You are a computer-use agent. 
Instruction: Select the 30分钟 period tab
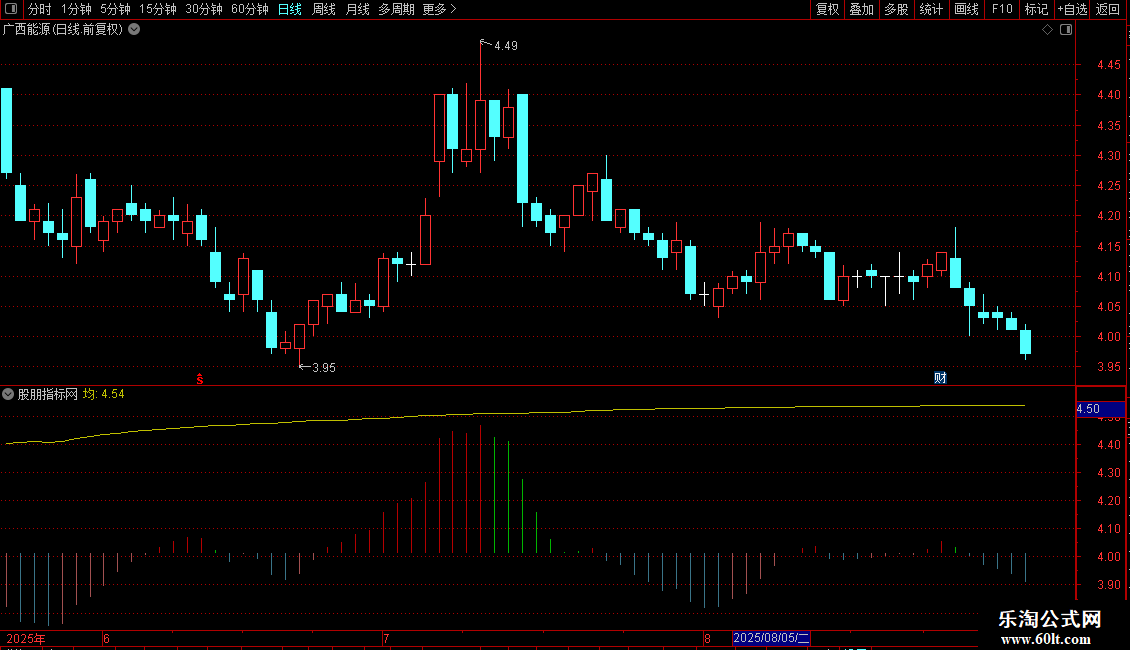pos(204,9)
